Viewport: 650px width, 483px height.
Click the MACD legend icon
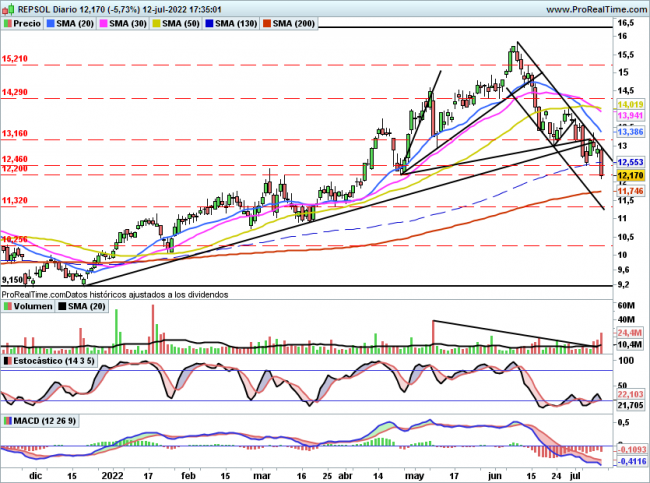pos(8,418)
